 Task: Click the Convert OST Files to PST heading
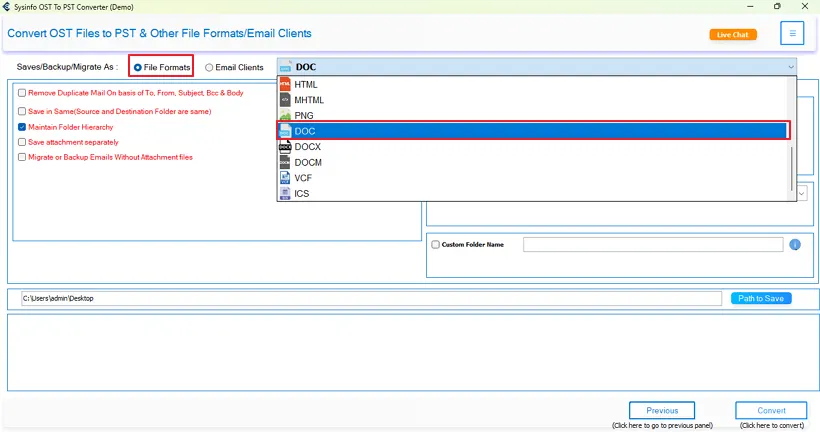tap(159, 33)
